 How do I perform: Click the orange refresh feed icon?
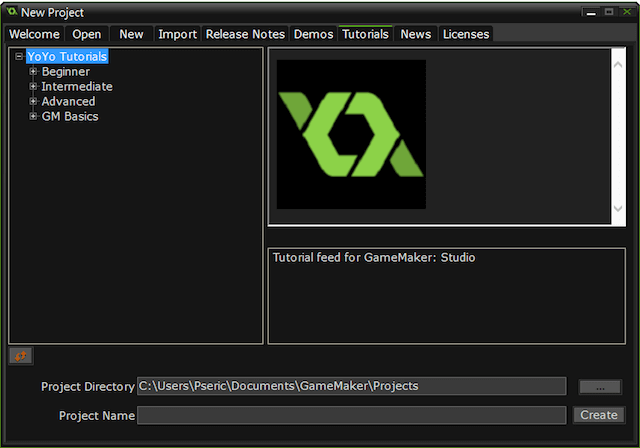click(x=21, y=356)
